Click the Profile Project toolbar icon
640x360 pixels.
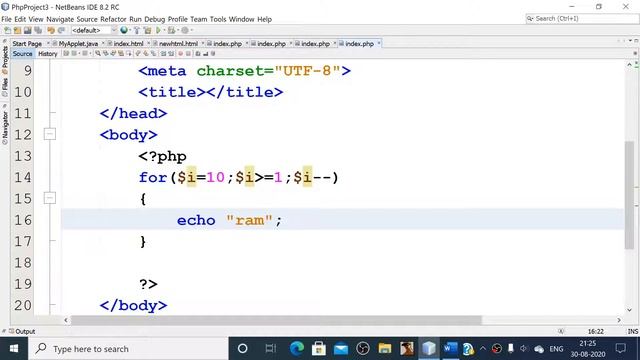(x=185, y=30)
